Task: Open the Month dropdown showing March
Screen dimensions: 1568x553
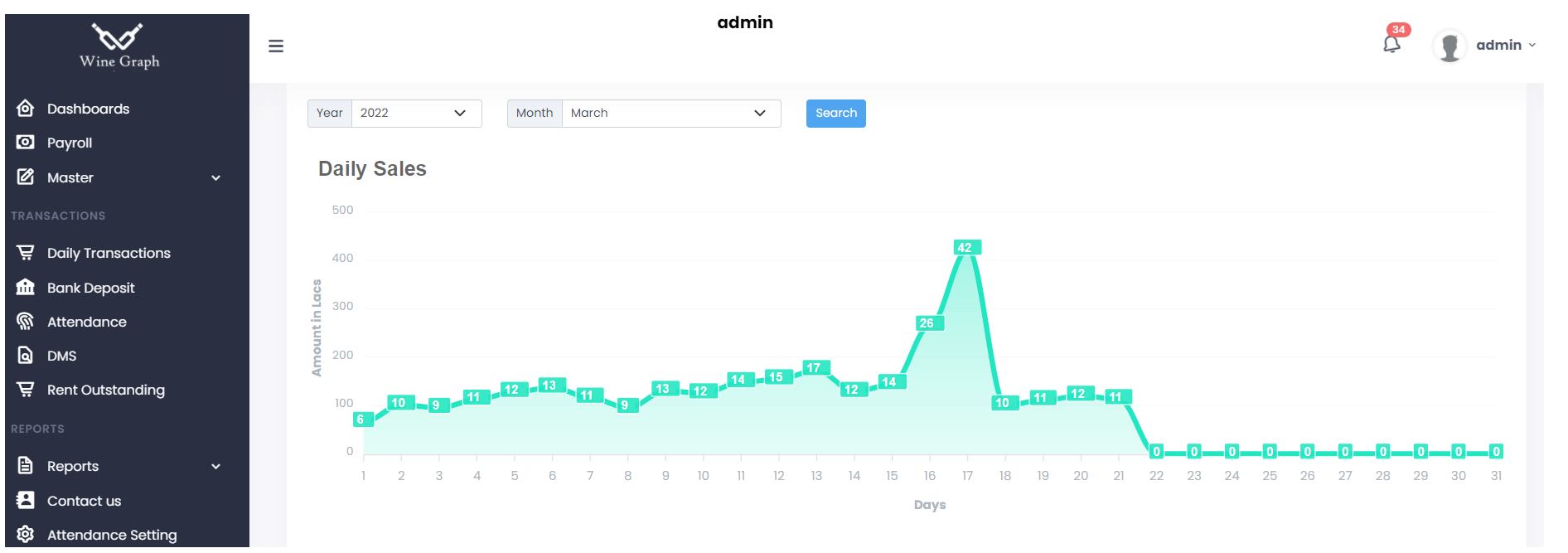Action: tap(670, 114)
